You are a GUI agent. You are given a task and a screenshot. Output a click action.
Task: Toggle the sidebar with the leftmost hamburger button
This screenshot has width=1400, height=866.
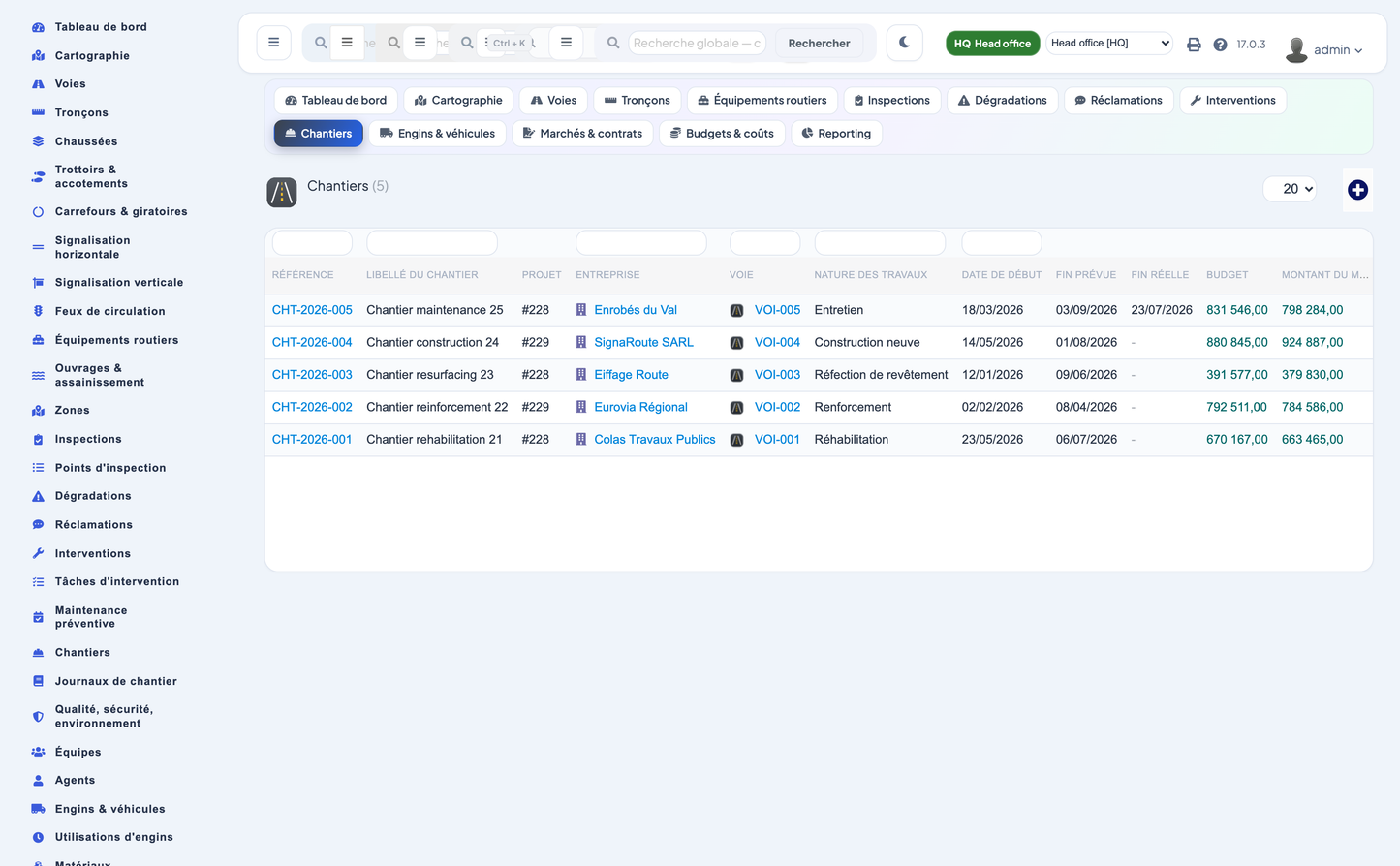pos(274,43)
